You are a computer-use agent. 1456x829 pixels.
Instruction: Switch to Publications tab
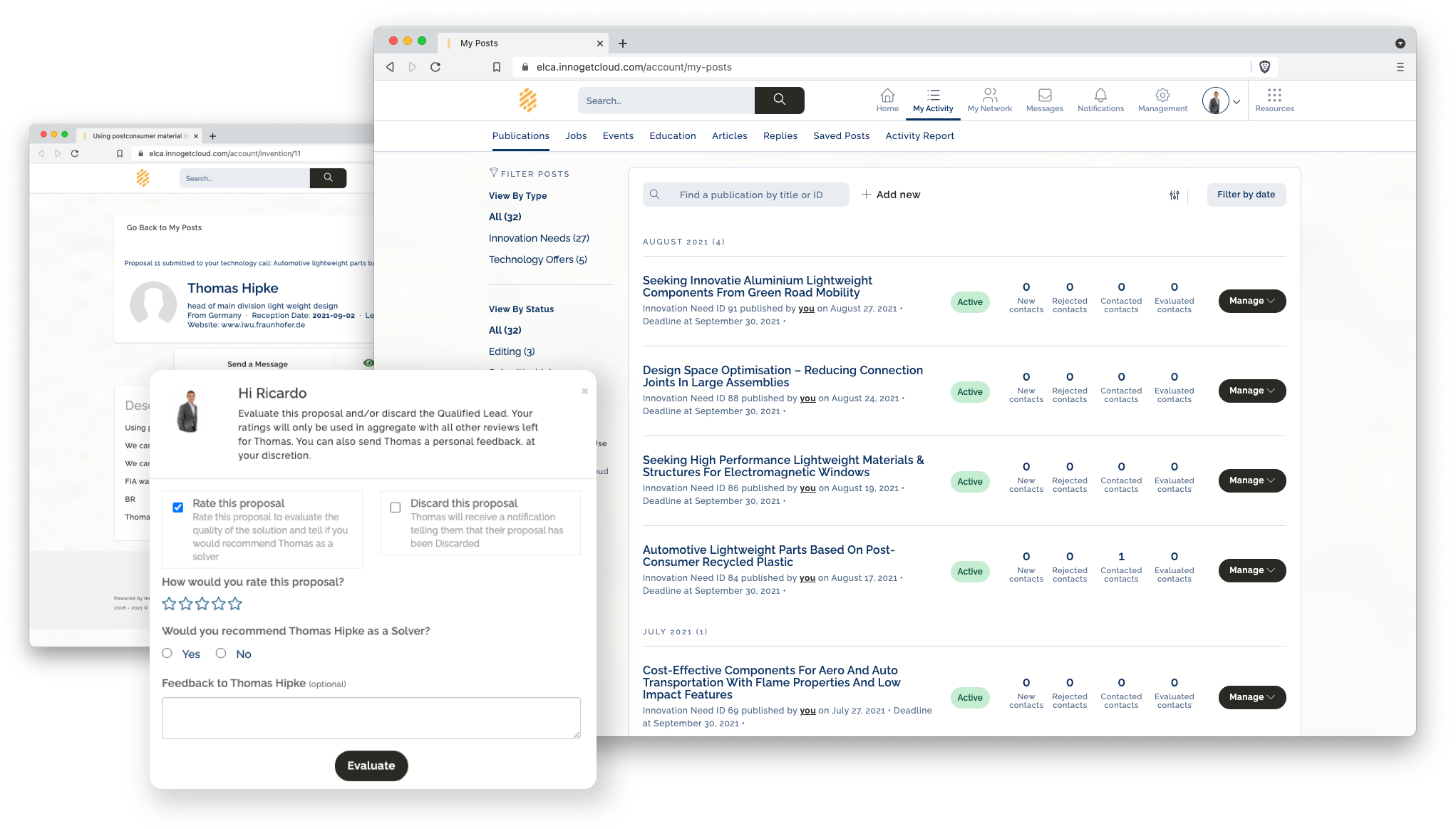point(521,136)
